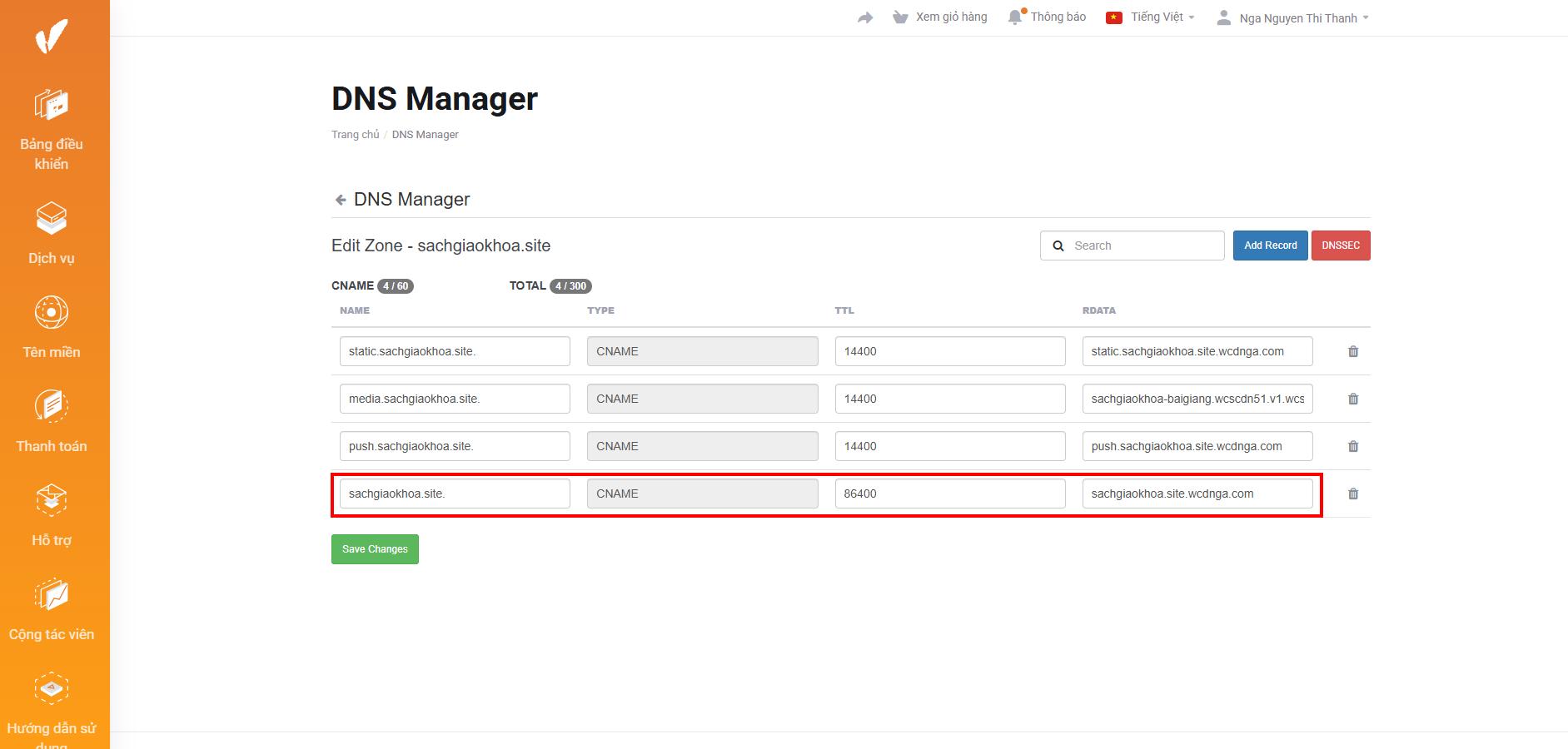Open the Tiếng Việt language dropdown

[x=1151, y=17]
